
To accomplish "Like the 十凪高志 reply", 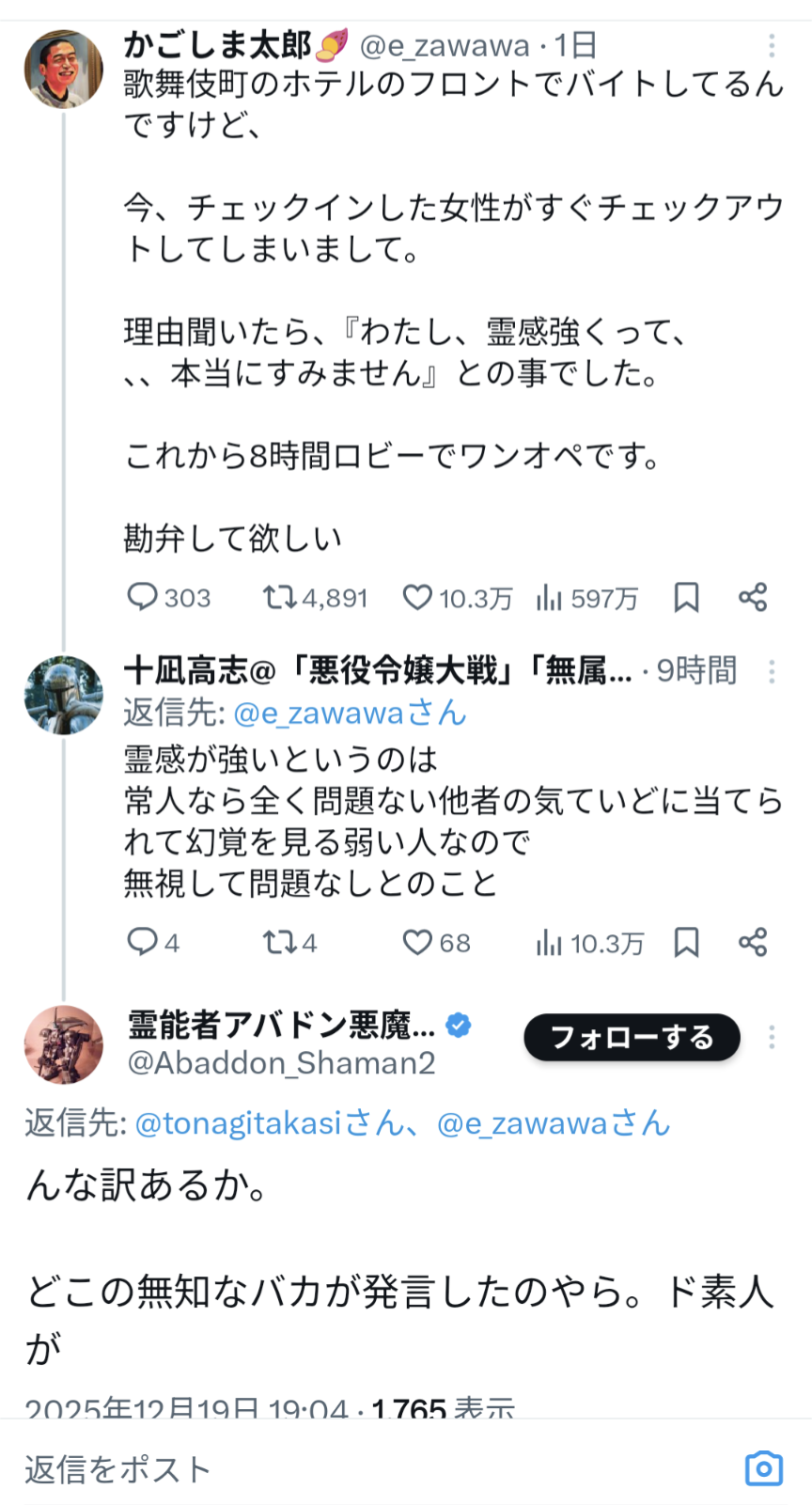I will (x=417, y=942).
